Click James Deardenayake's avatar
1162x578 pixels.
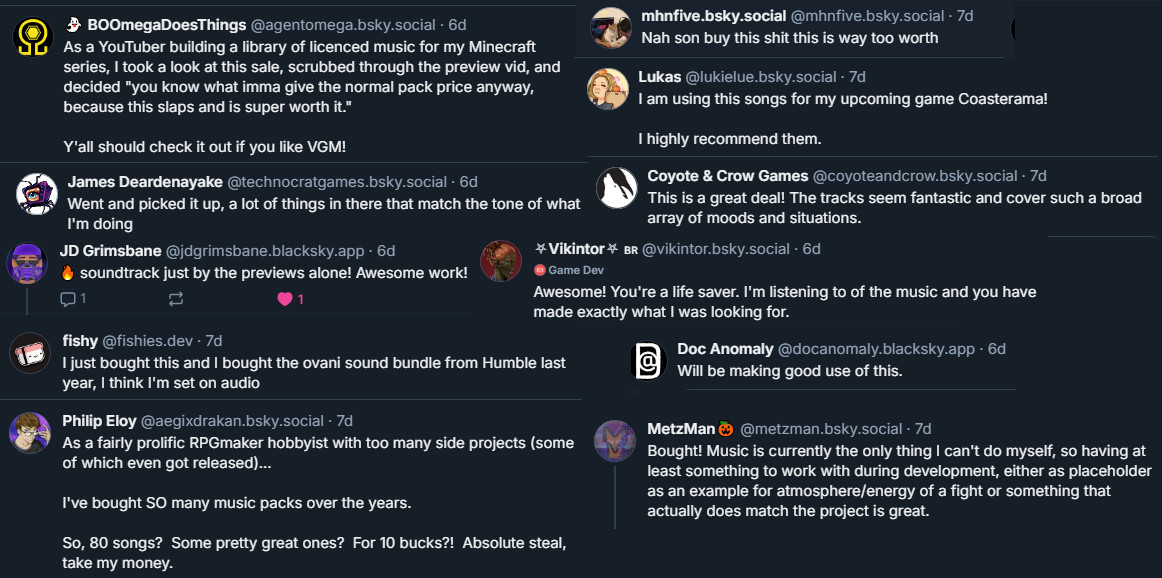pos(37,193)
